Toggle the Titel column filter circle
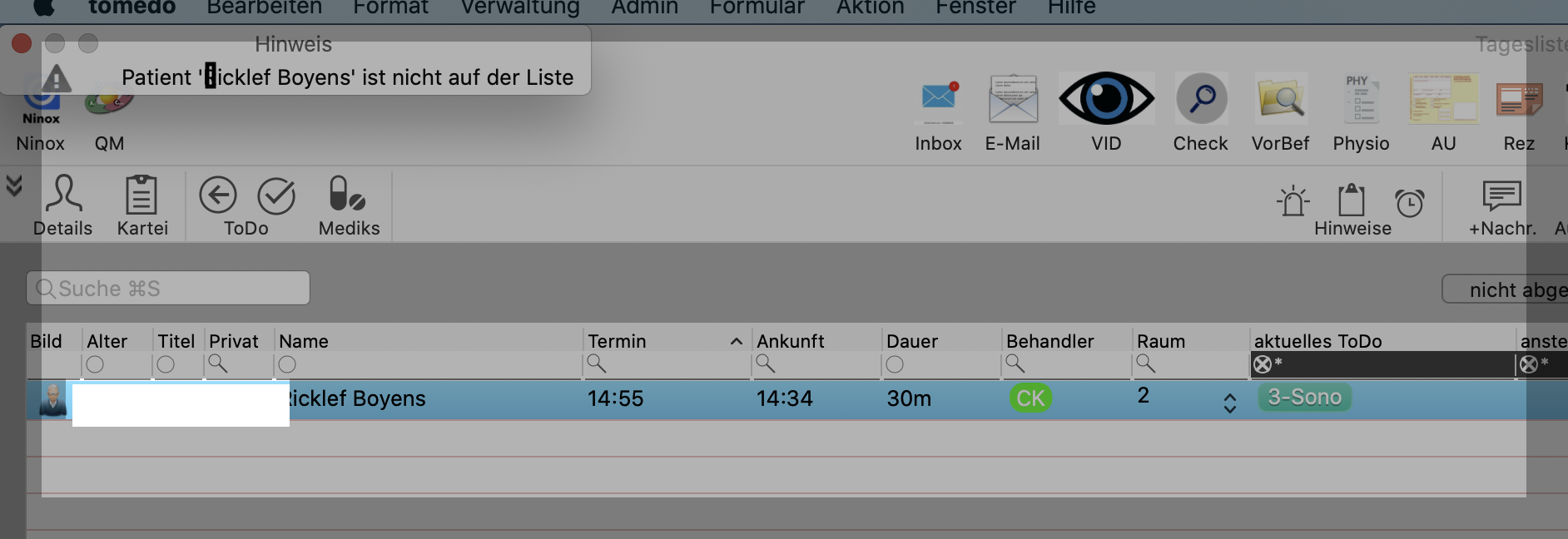 pos(166,364)
